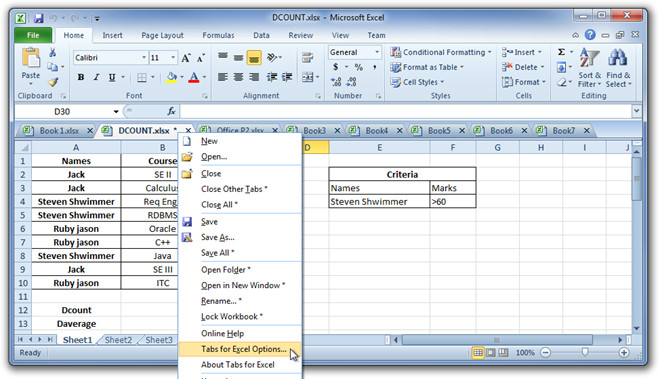Expand the formula bar with the right arrow

tap(636, 111)
